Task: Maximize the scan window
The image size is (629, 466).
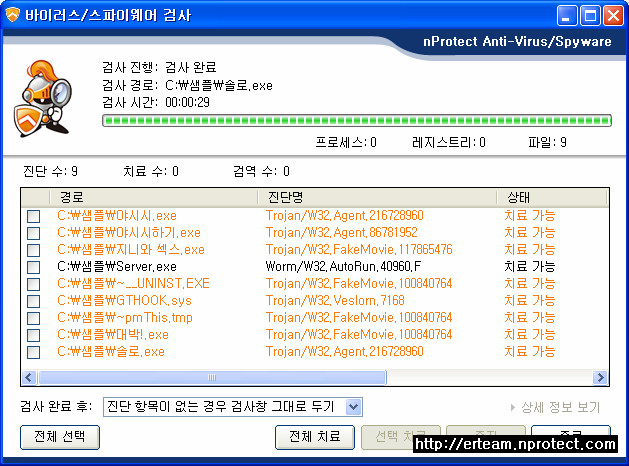Action: pos(590,16)
